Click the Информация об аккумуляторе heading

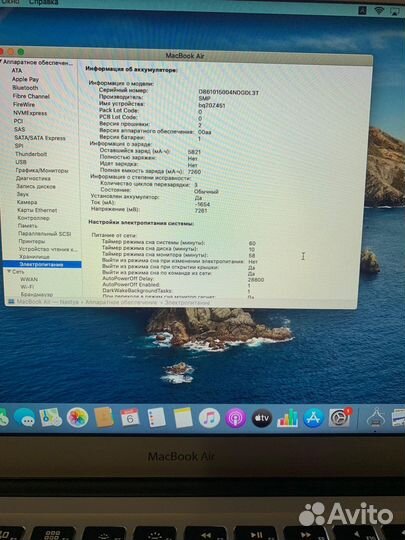click(x=132, y=70)
